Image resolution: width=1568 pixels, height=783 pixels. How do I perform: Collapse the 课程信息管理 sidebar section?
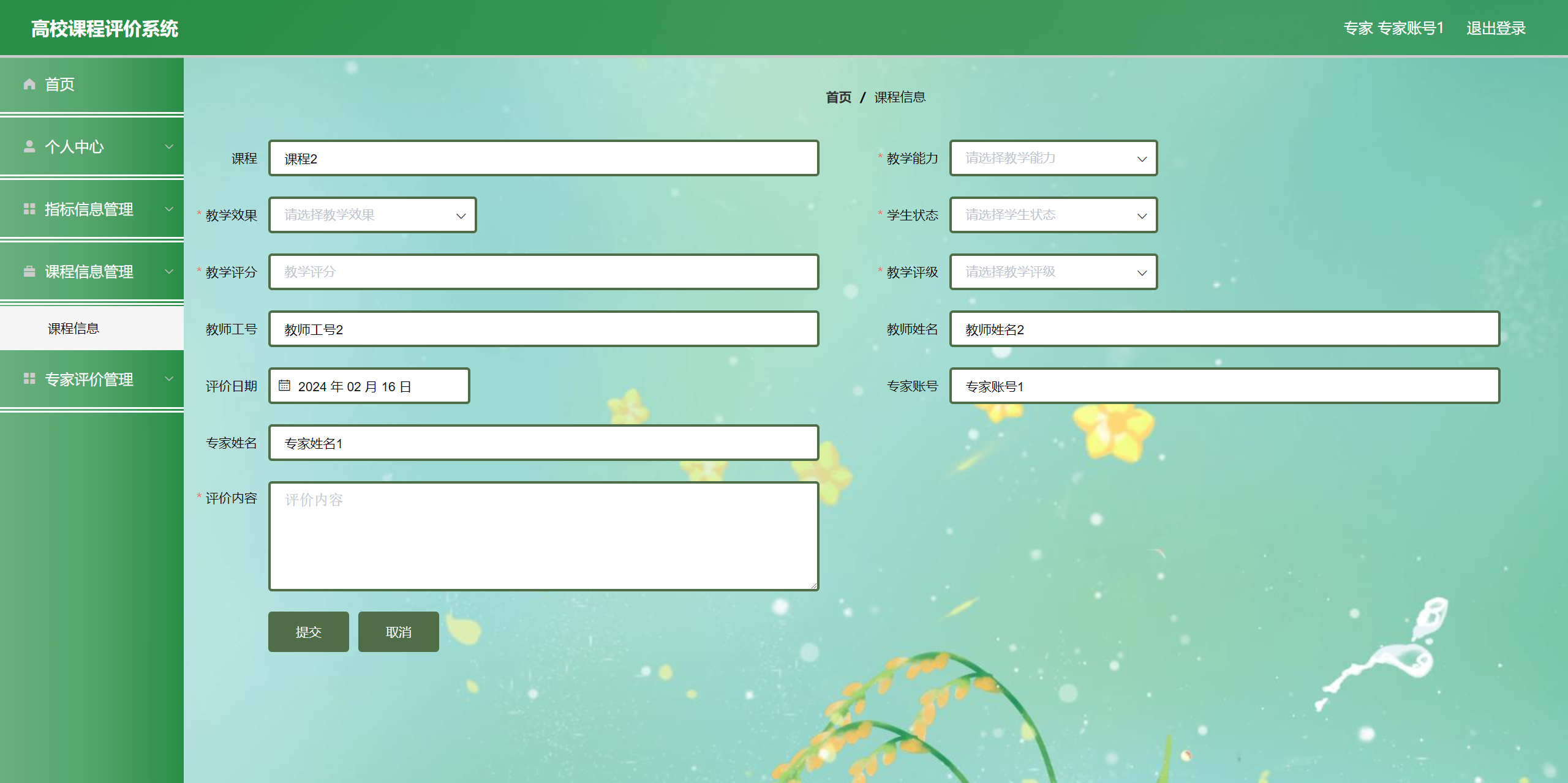(x=169, y=271)
